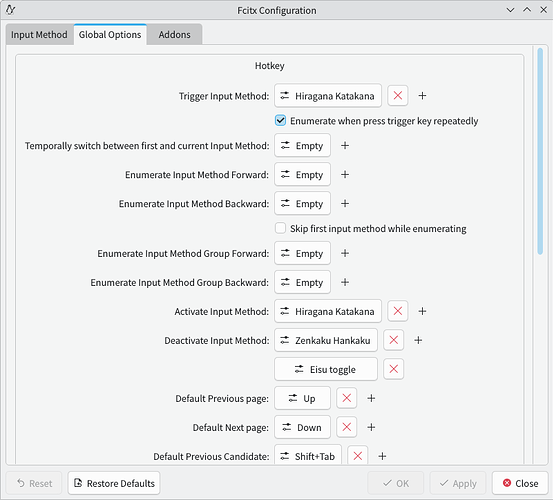Add a Default Previous Candidate hotkey
Viewport: 553px width, 500px height.
[382, 456]
